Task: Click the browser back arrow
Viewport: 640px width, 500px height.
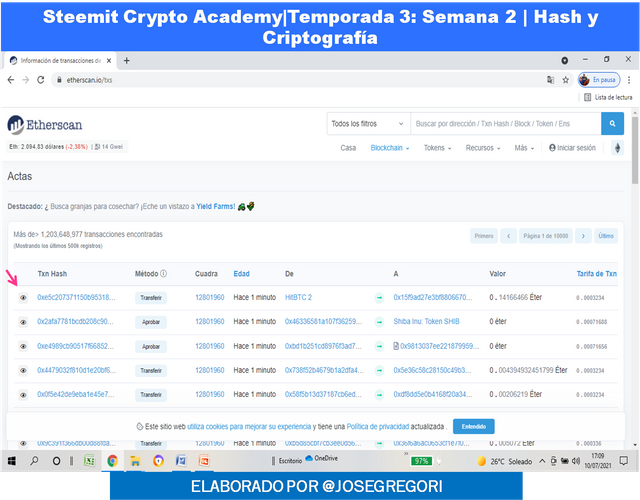Action: coord(11,80)
